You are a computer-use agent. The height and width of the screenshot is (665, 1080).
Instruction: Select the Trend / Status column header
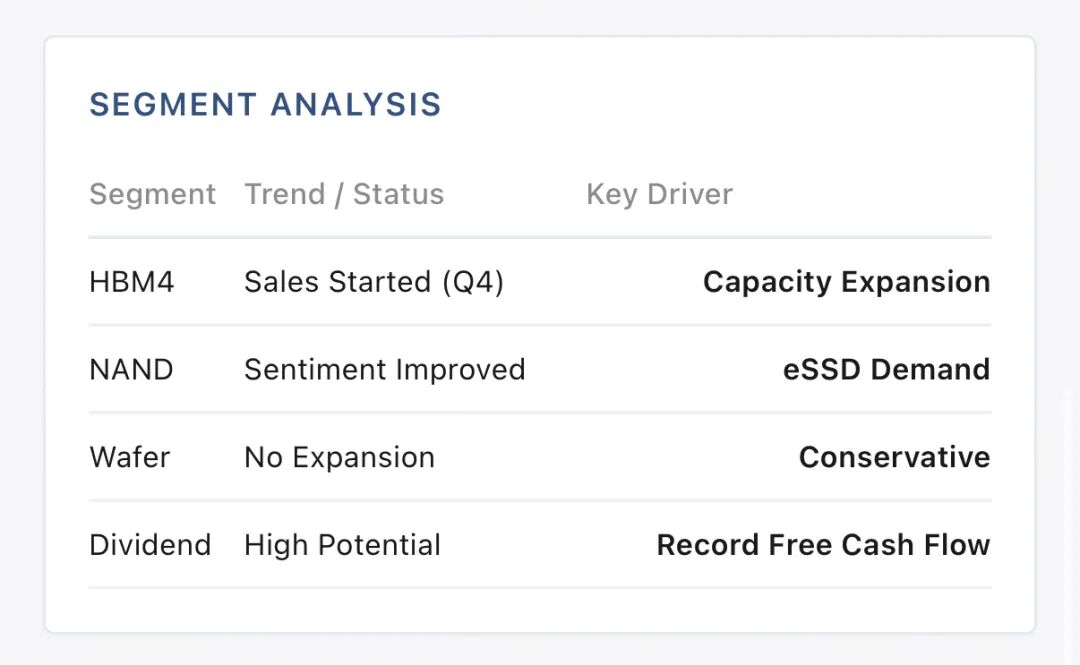coord(343,194)
